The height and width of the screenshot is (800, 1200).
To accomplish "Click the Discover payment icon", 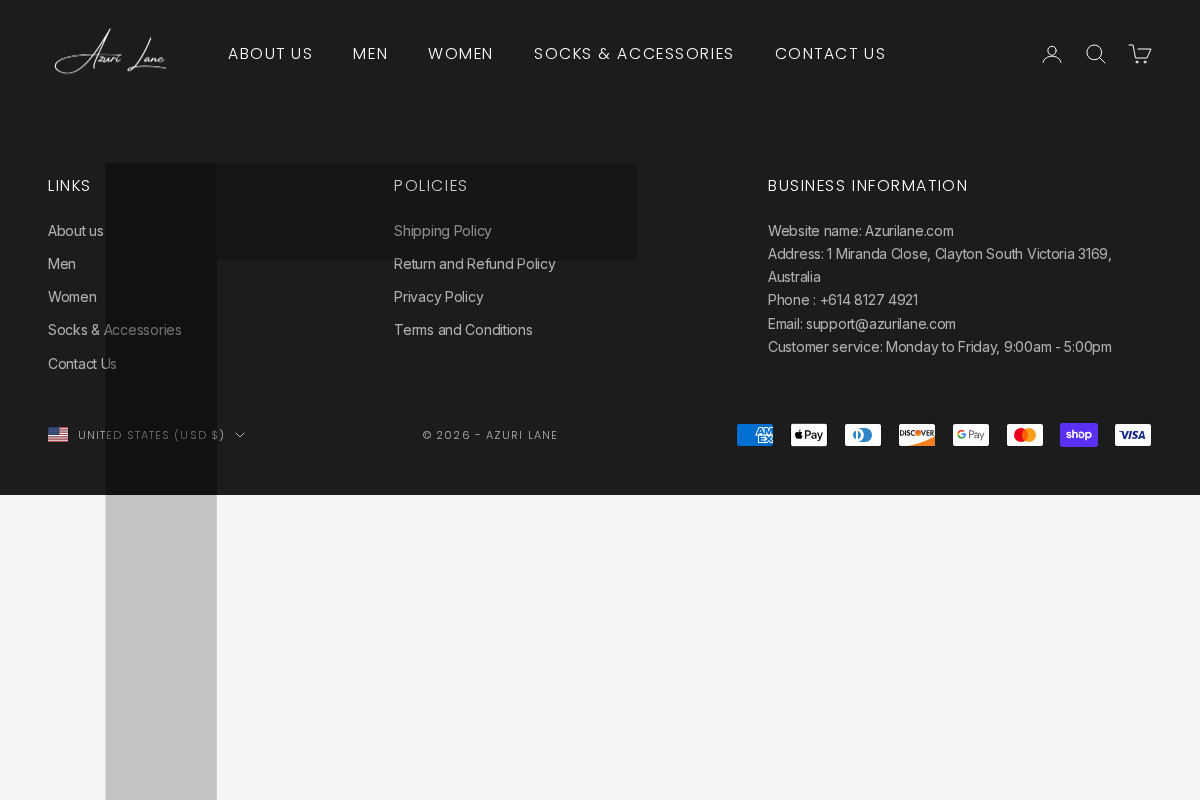I will 917,435.
